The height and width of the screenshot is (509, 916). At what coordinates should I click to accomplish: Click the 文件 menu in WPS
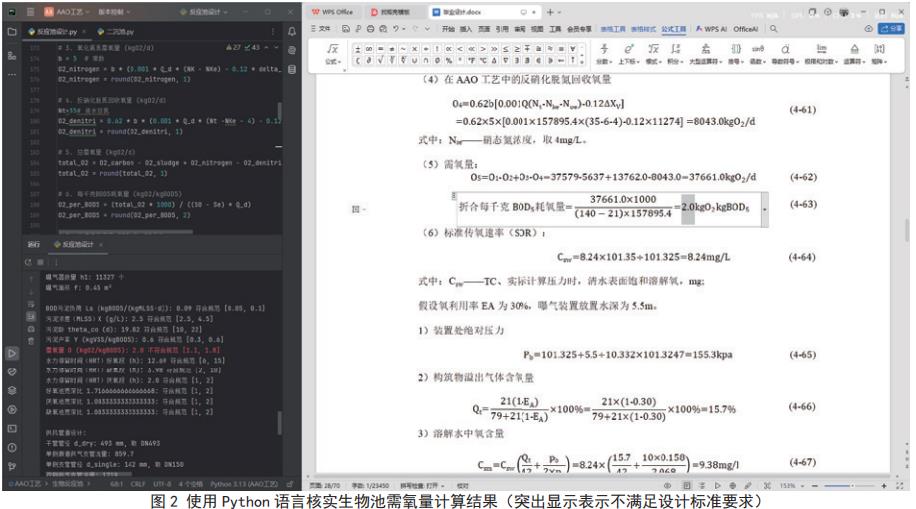tap(323, 29)
